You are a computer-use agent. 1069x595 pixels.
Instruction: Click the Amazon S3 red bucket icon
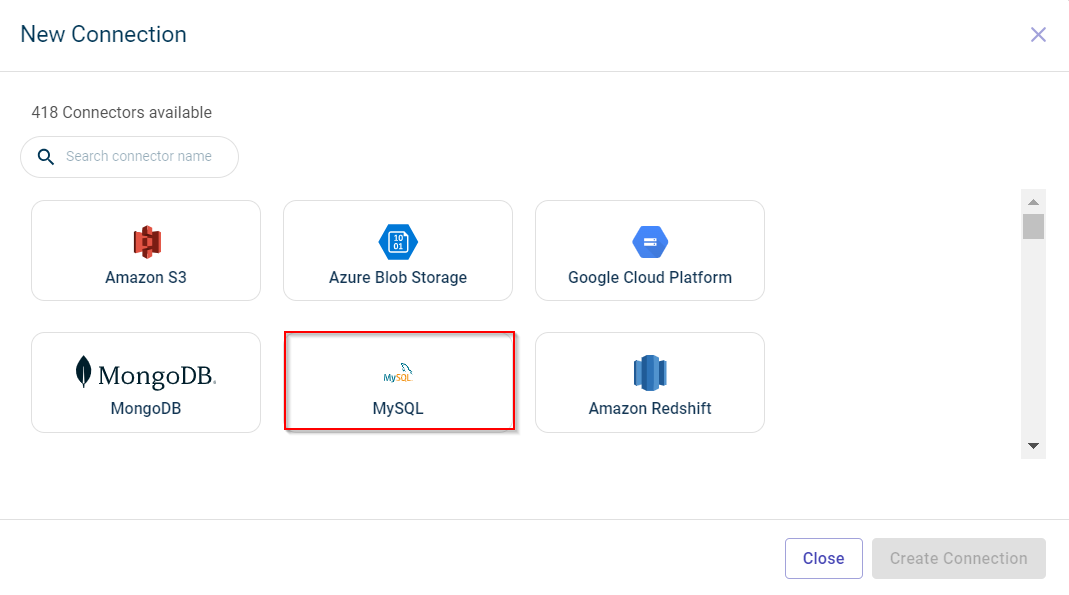click(x=146, y=242)
